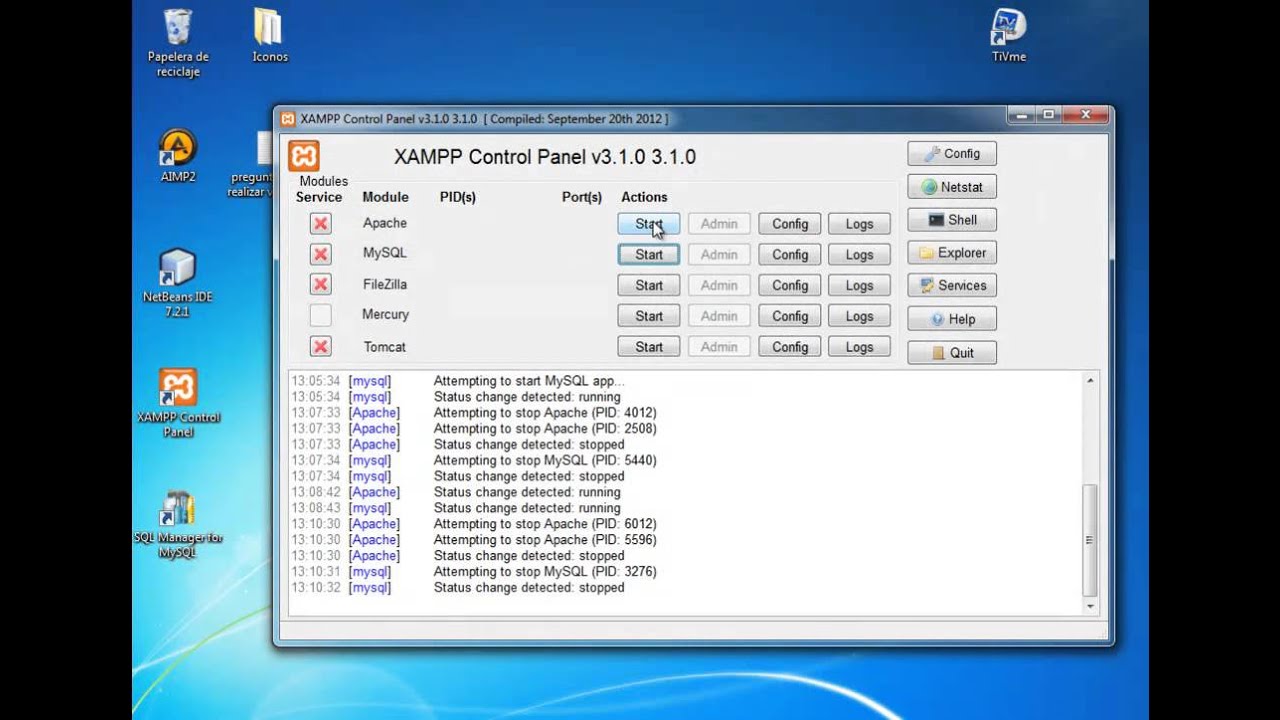The image size is (1280, 720).
Task: Click the Apache module name label
Action: [385, 223]
